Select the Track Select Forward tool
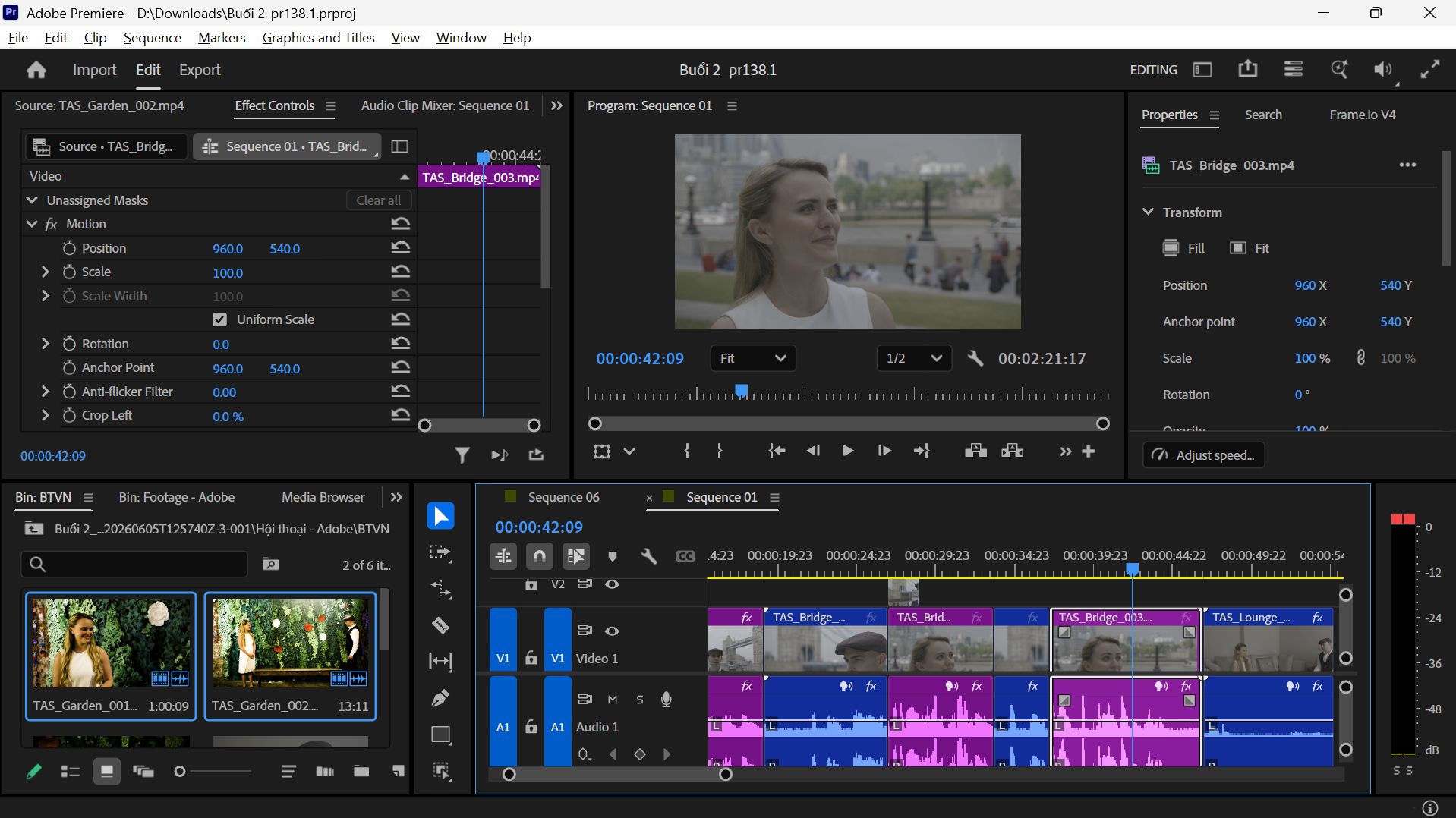Image resolution: width=1456 pixels, height=818 pixels. point(440,552)
